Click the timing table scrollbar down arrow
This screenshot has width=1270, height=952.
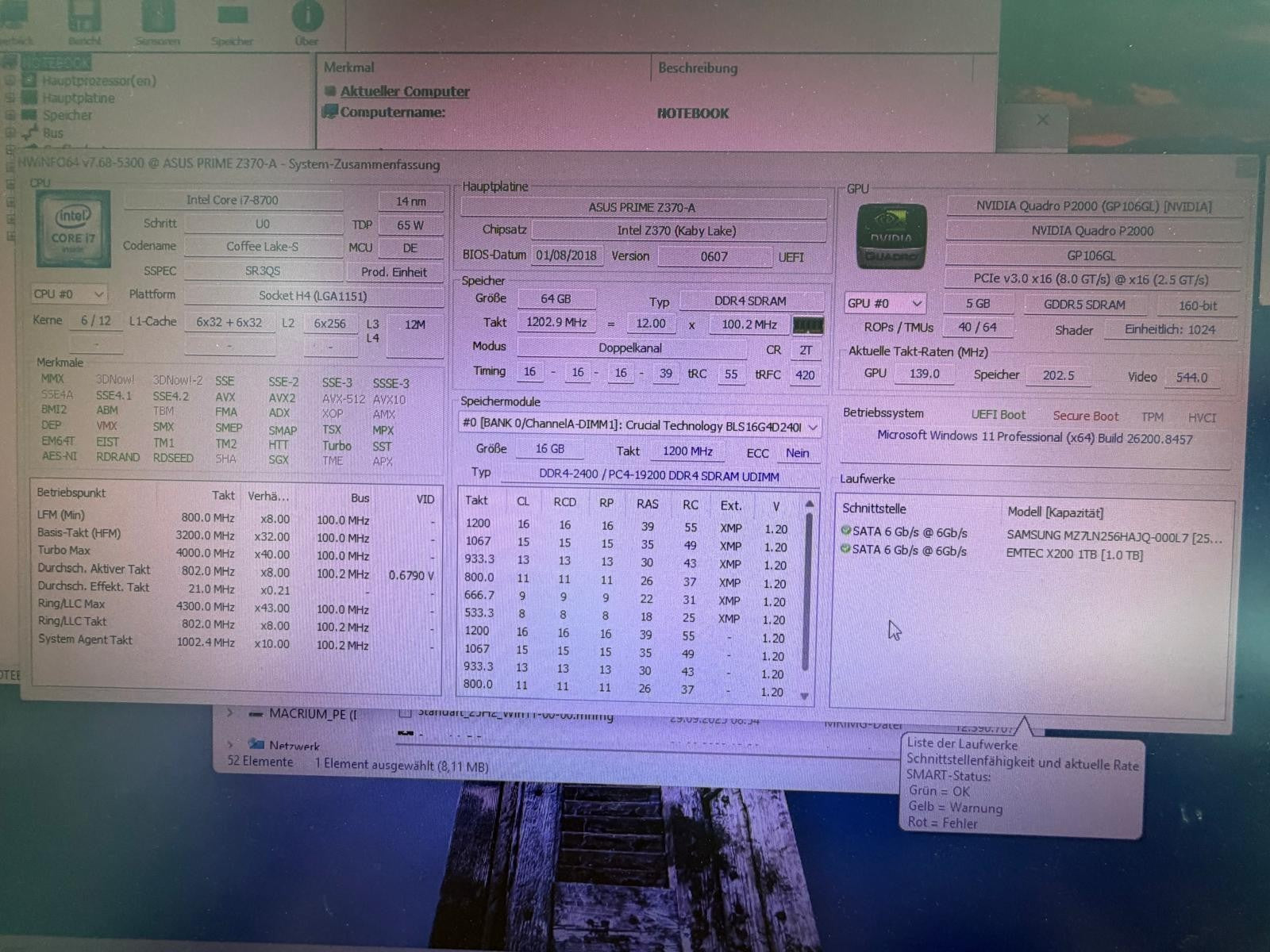pos(805,696)
